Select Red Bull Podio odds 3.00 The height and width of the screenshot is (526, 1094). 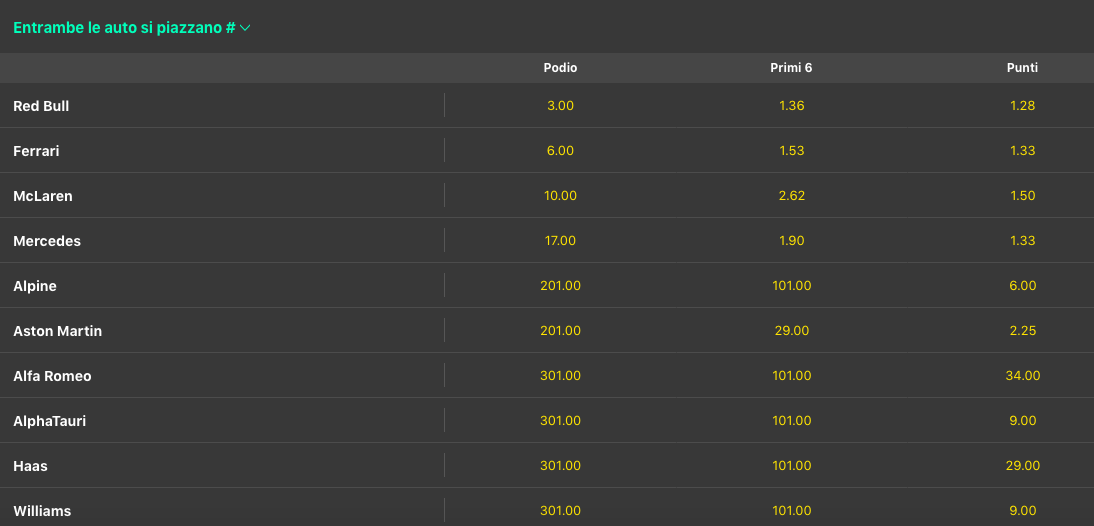pos(560,106)
